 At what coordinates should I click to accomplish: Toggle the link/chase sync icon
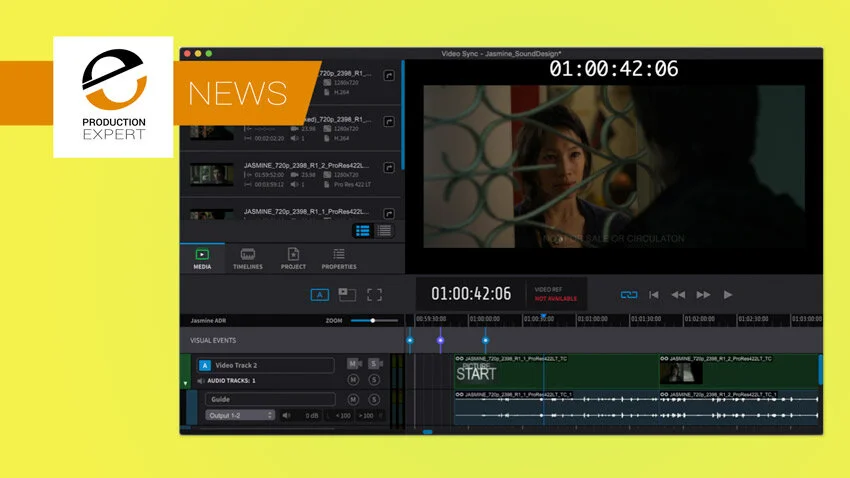pyautogui.click(x=629, y=295)
